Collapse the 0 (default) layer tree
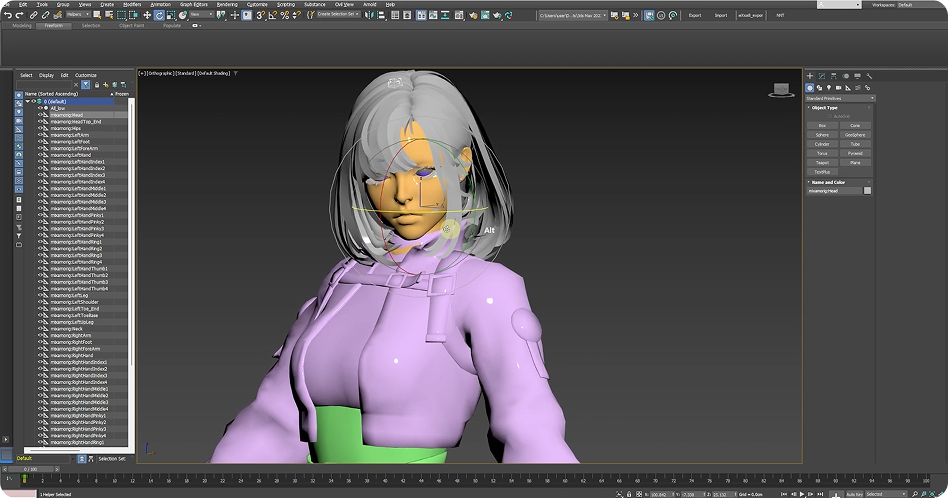The width and height of the screenshot is (948, 498). pos(28,101)
